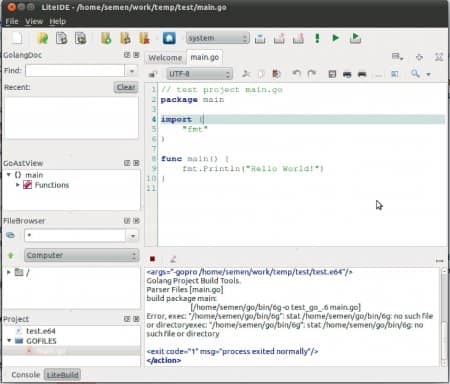Click the second printer icon
Screen dimensions: 450x384
tap(362, 74)
